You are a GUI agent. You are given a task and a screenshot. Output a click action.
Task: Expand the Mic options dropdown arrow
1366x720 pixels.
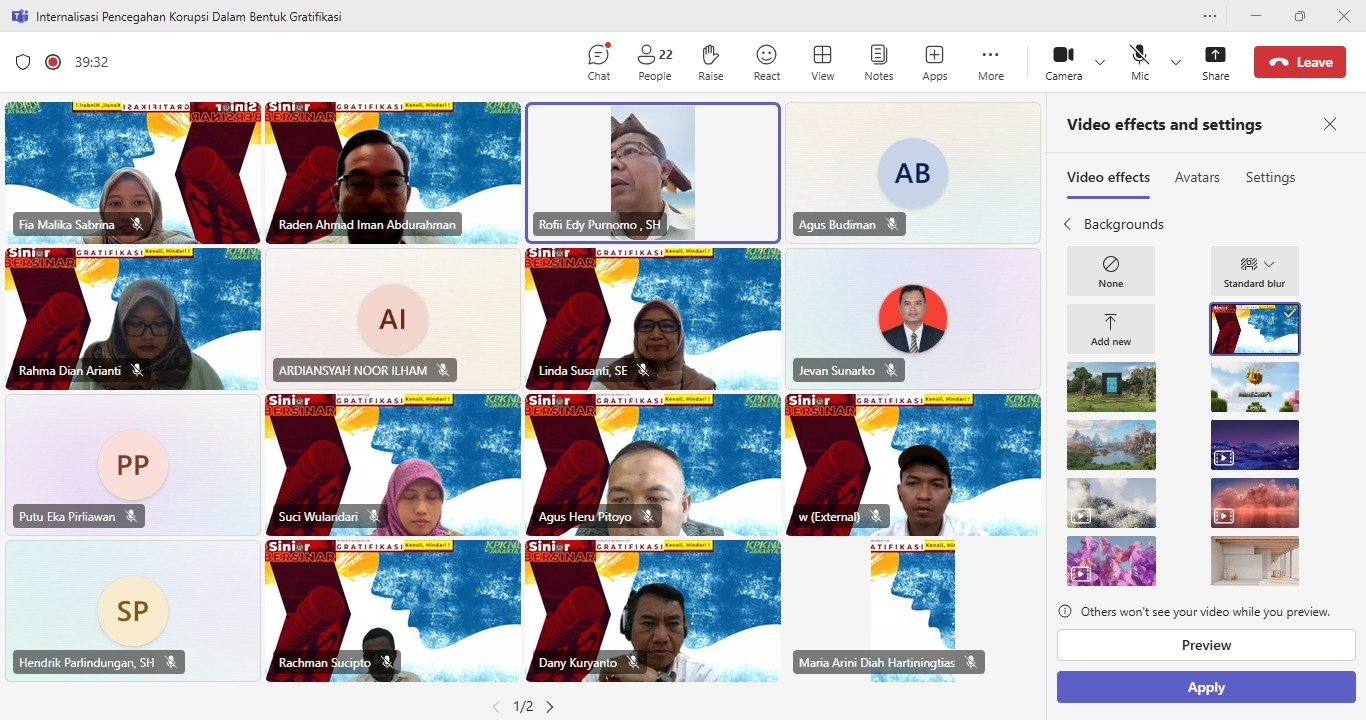coord(1176,62)
